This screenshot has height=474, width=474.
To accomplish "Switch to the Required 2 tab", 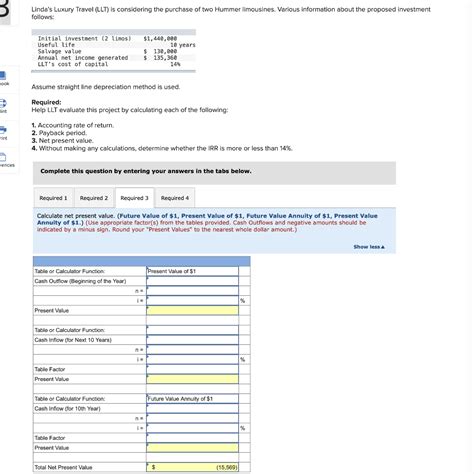I will (x=94, y=198).
